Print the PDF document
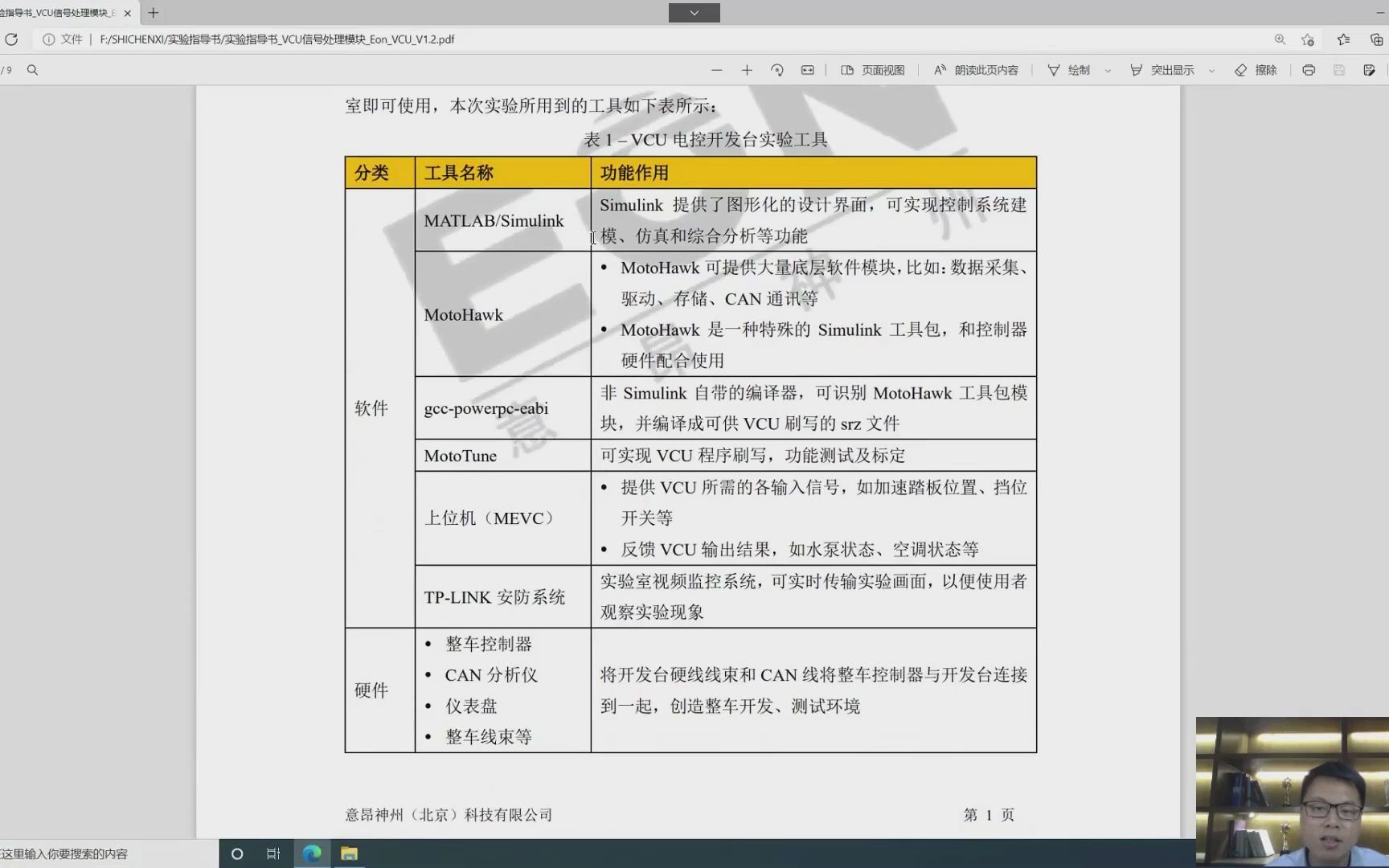1389x868 pixels. click(1308, 71)
